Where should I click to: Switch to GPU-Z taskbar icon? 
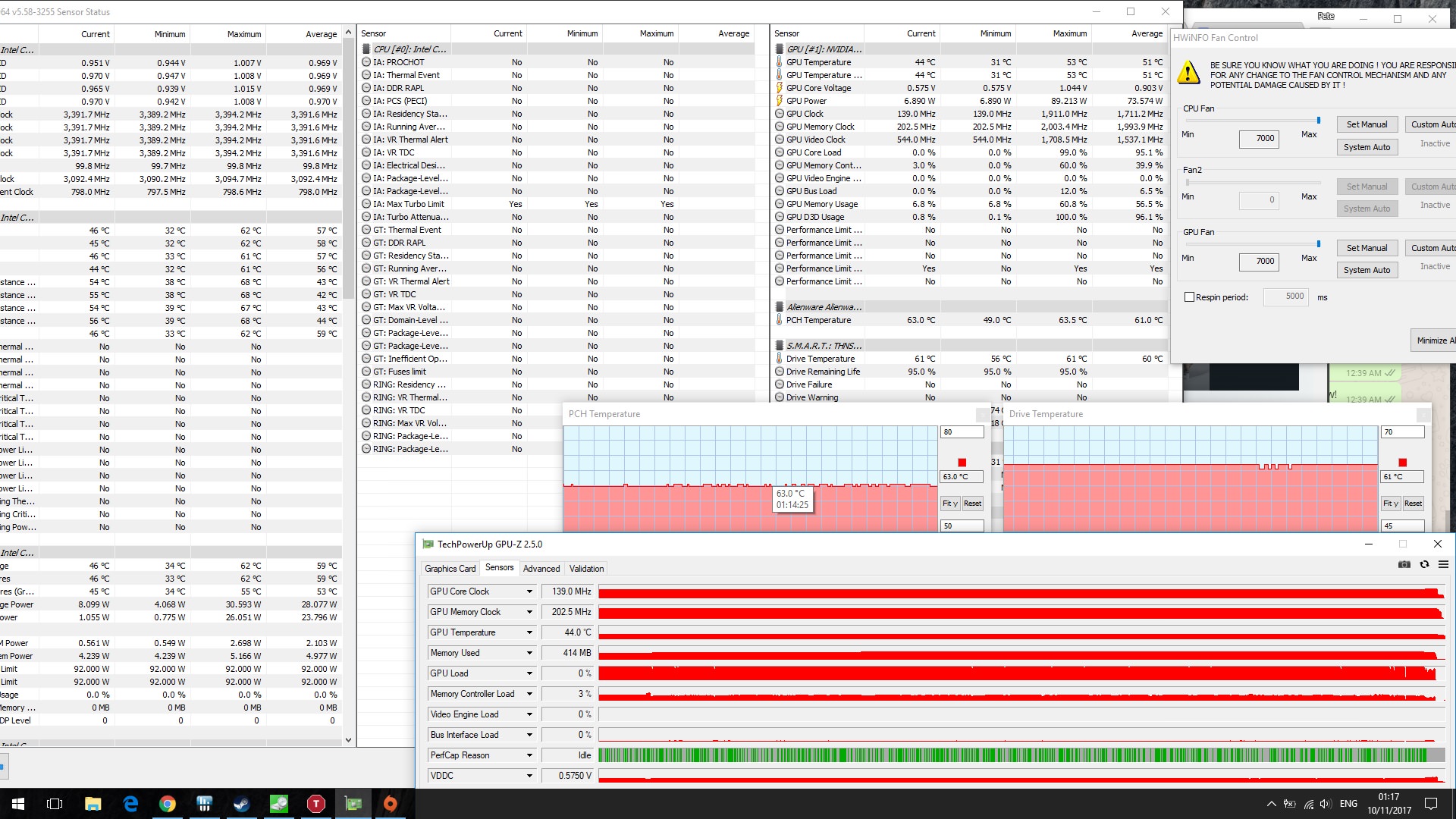[x=353, y=804]
